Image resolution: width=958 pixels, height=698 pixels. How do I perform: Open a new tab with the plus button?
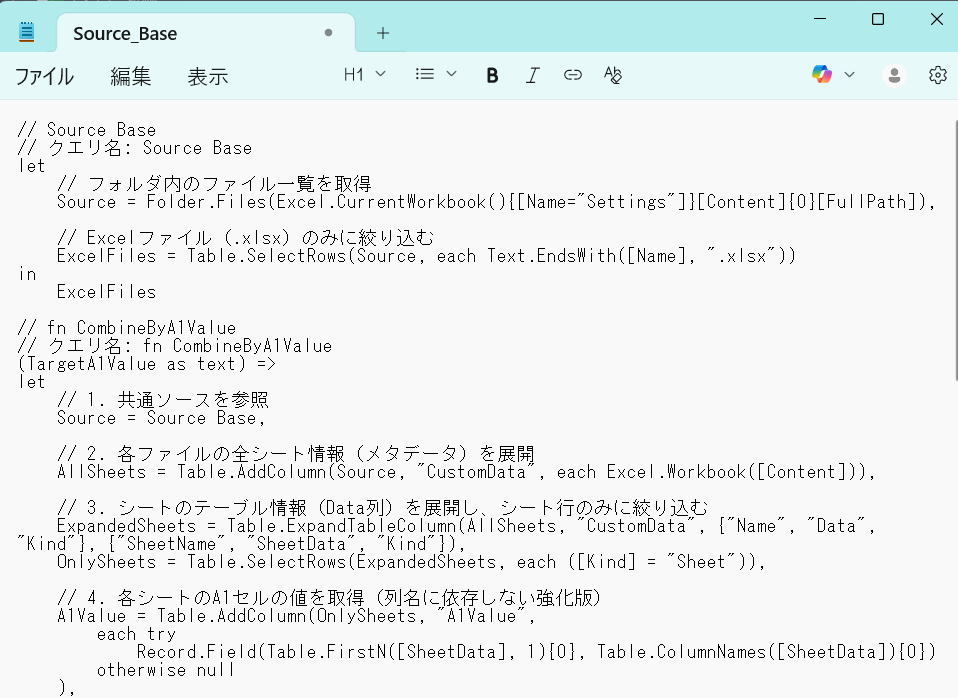tap(382, 33)
